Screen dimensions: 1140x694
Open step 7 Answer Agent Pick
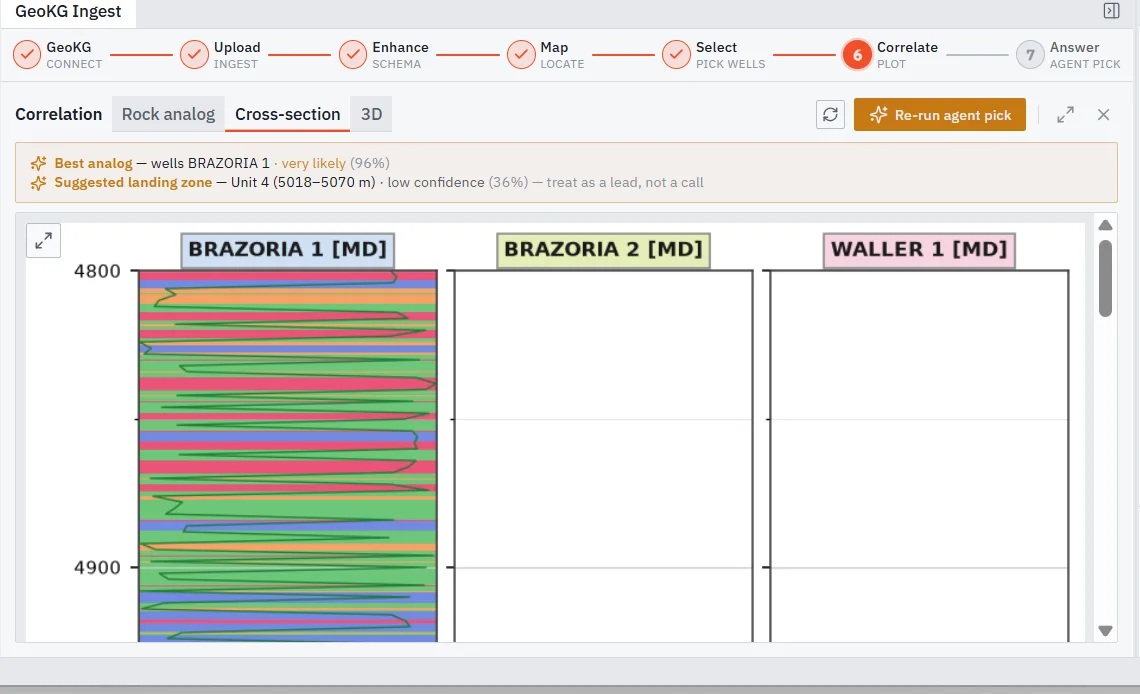(1069, 55)
